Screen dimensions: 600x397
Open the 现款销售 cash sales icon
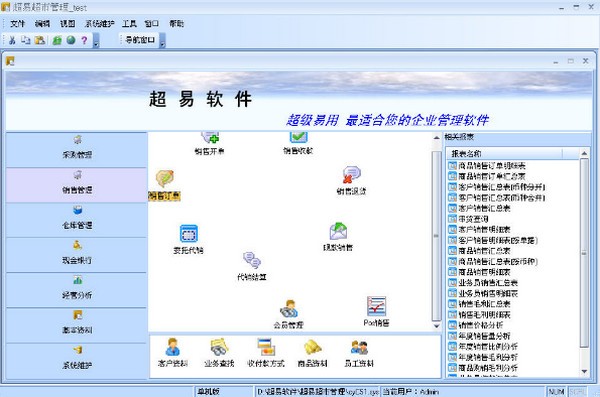[x=338, y=237]
